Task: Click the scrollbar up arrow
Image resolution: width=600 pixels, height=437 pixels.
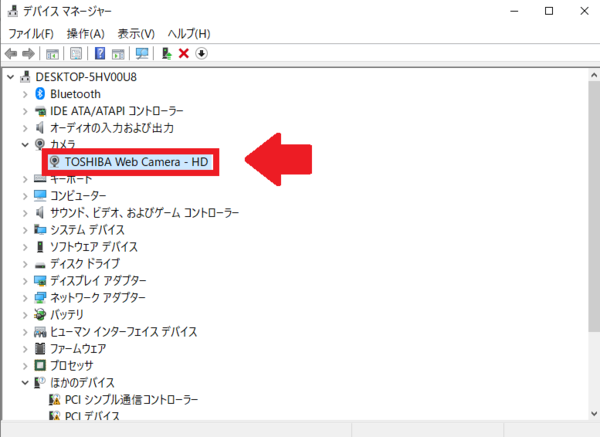Action: 594,75
